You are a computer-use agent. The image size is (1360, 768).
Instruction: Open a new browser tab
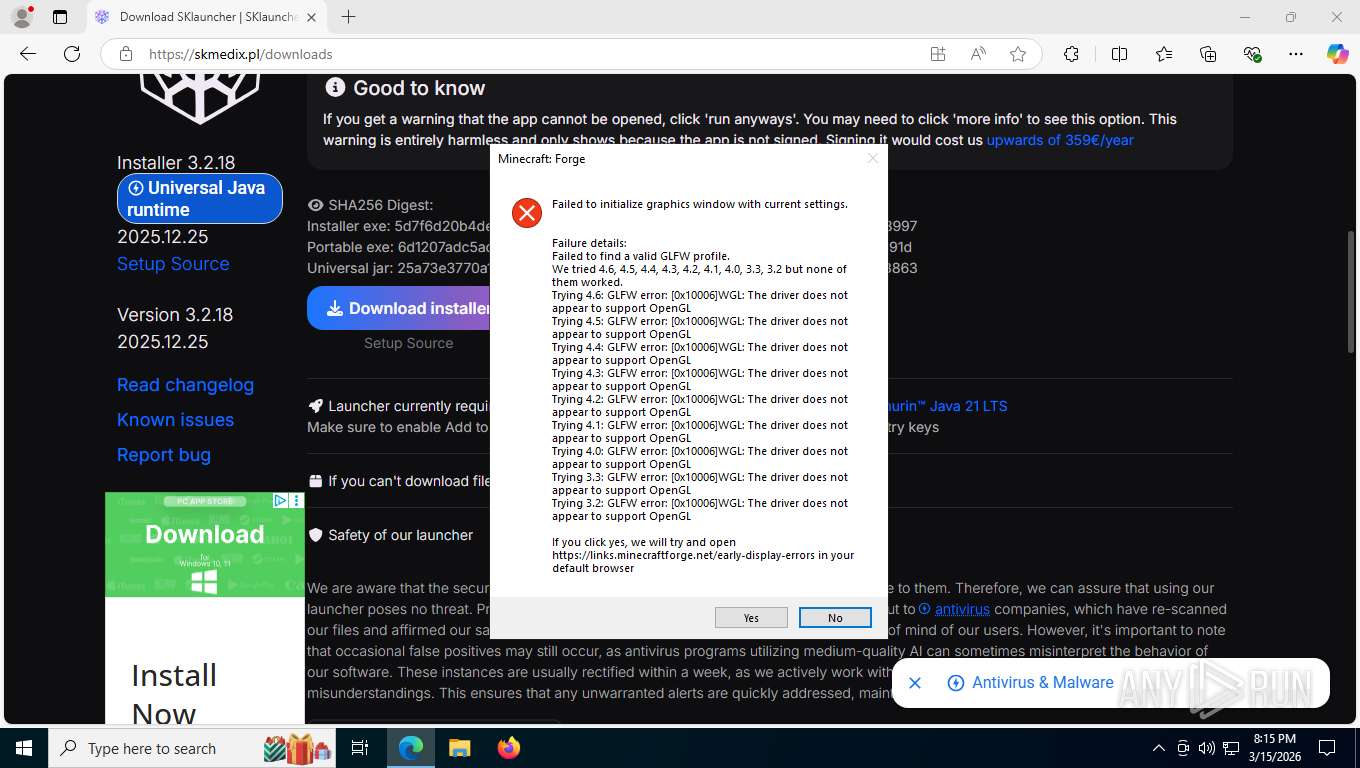348,17
